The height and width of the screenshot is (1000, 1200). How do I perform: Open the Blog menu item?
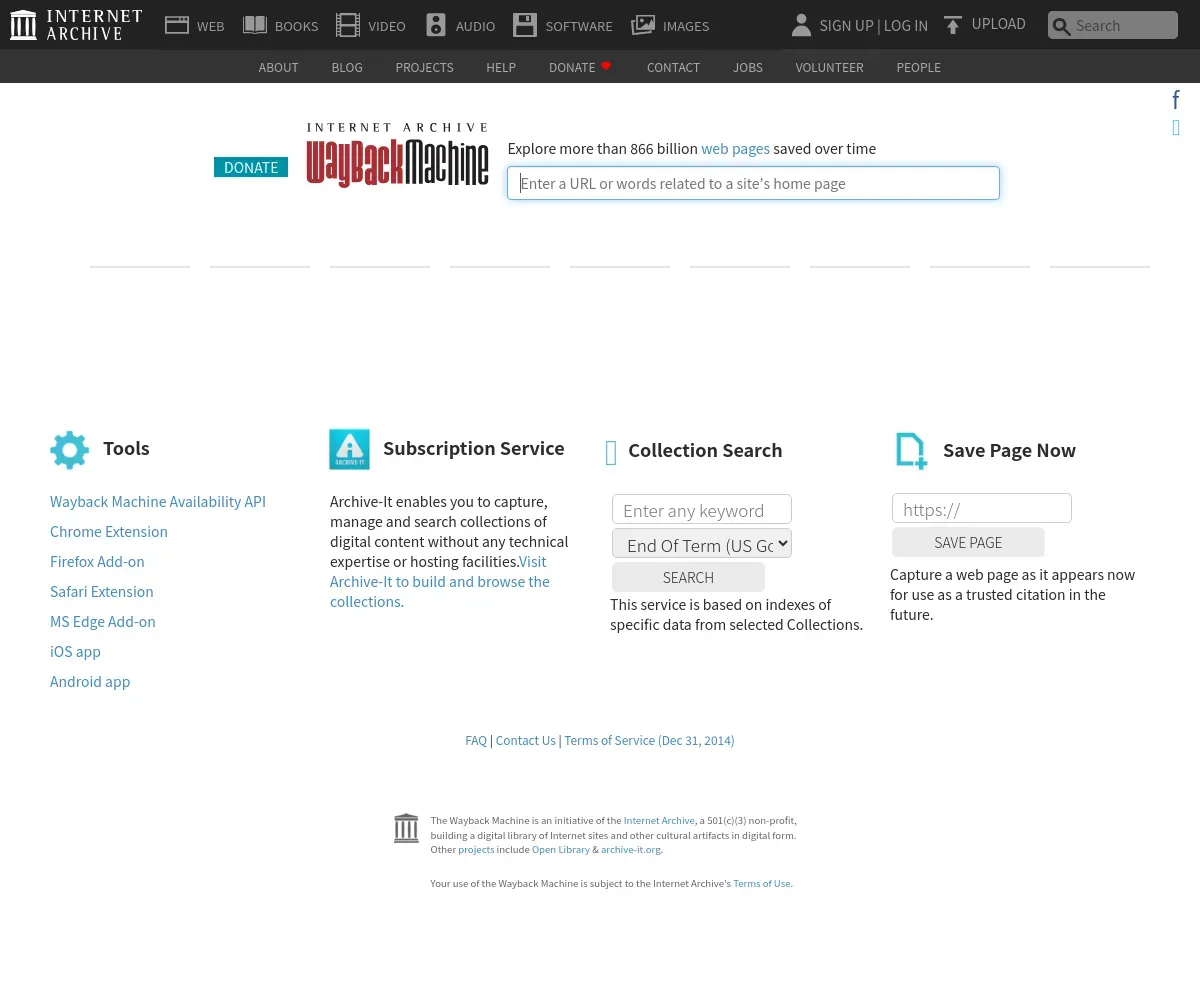(347, 67)
